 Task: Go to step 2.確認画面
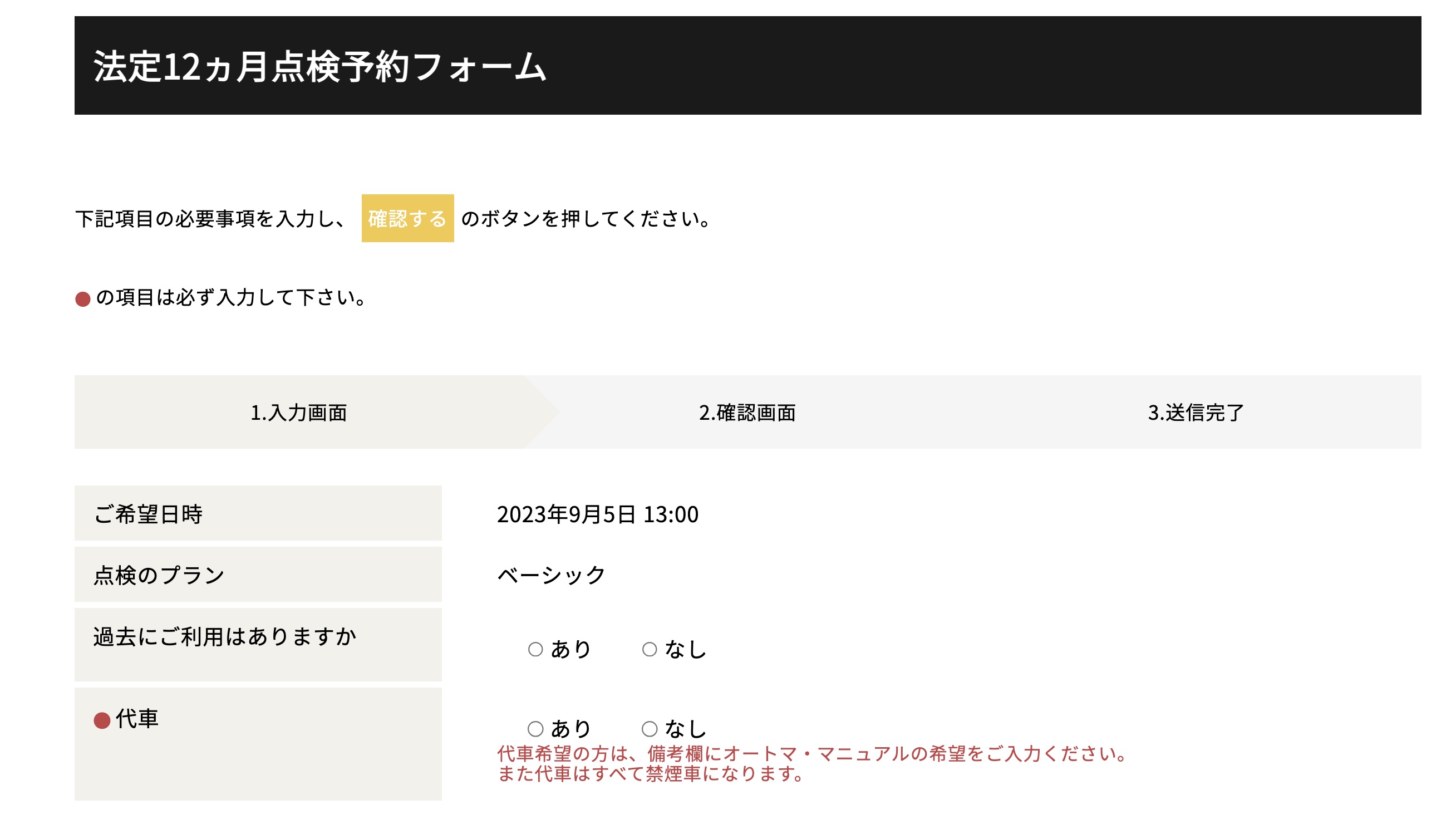point(747,413)
